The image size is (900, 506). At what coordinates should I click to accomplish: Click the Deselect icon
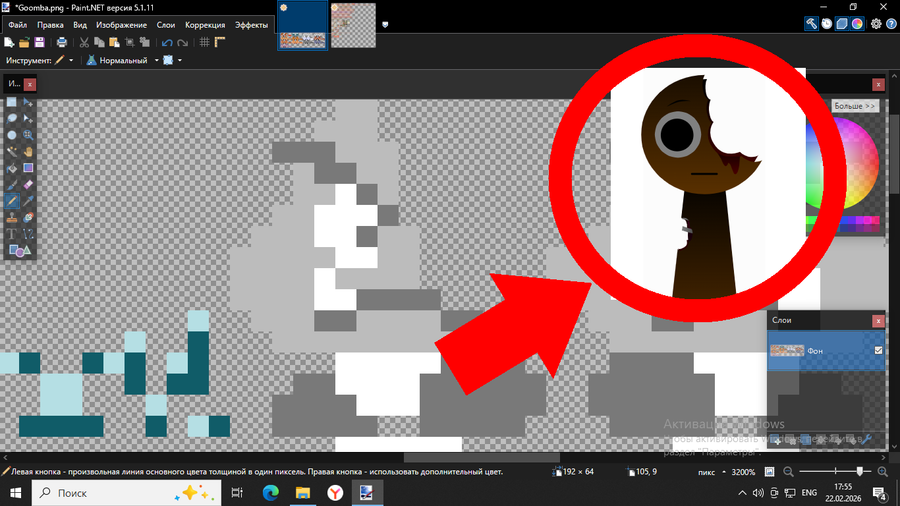[145, 42]
